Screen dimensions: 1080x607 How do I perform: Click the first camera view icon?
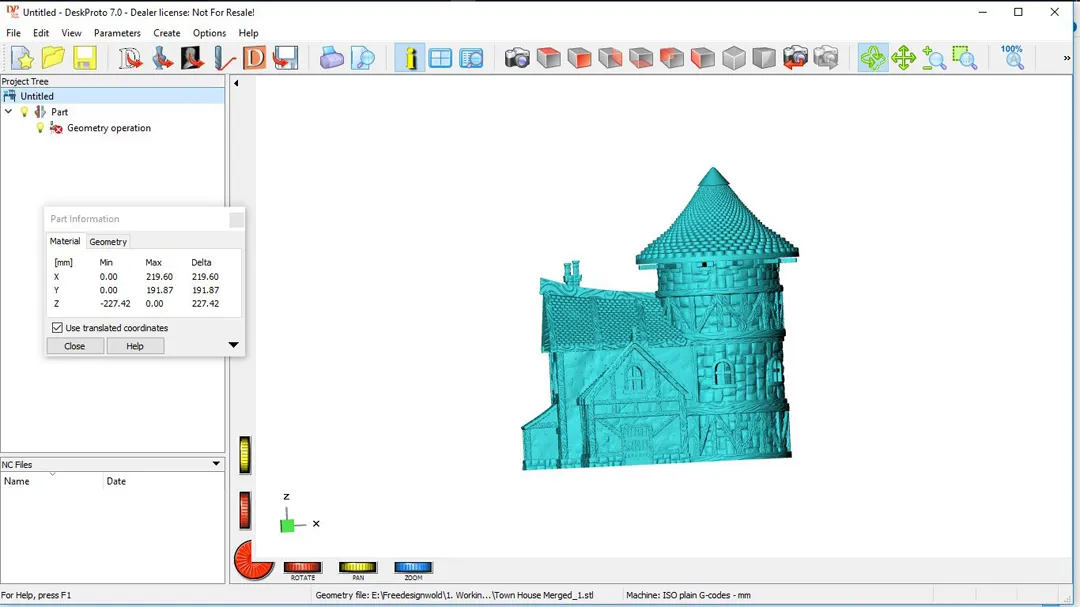click(x=517, y=58)
